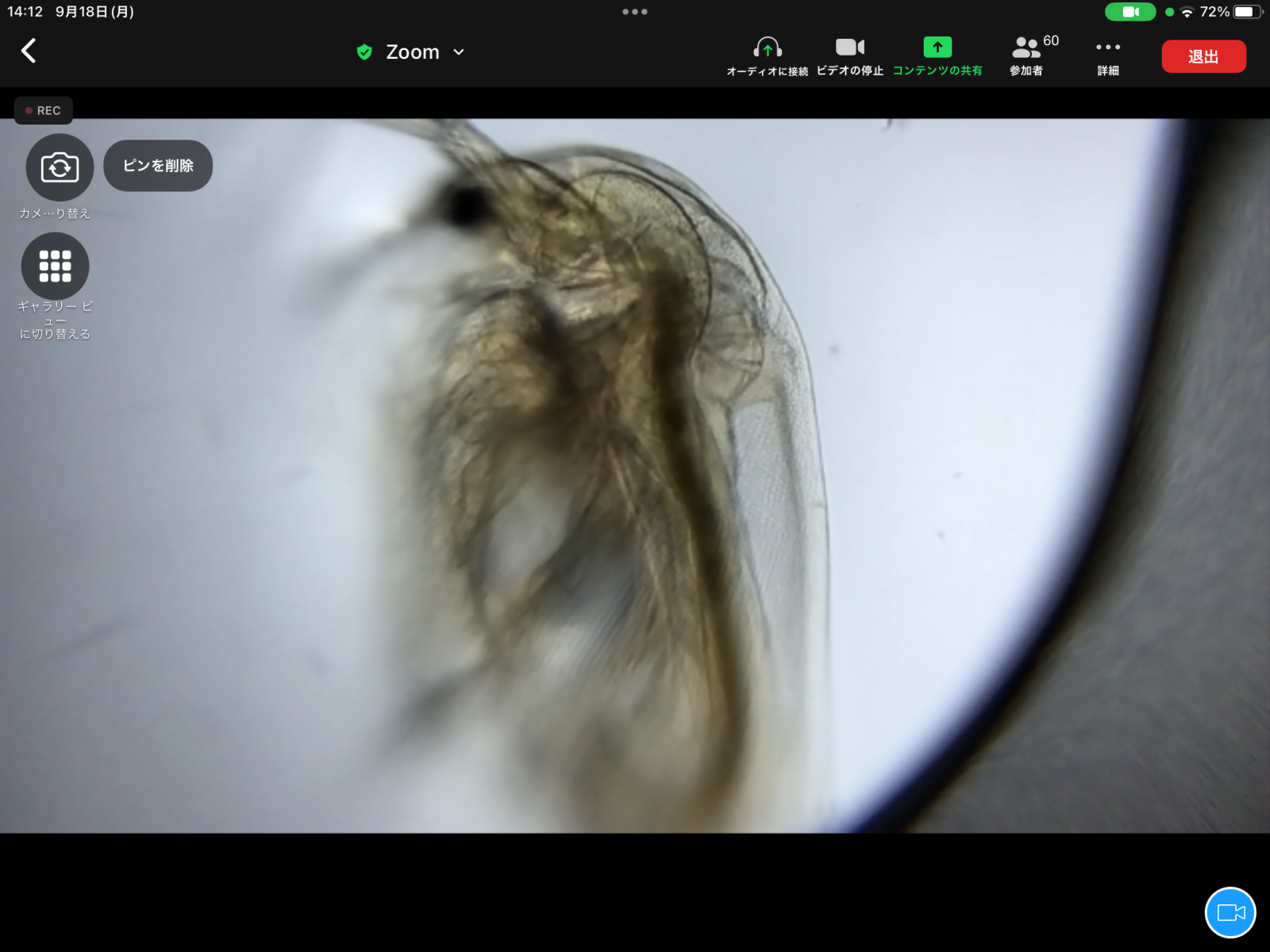Switch to gallery view with grid icon
The width and height of the screenshot is (1270, 952).
point(55,267)
